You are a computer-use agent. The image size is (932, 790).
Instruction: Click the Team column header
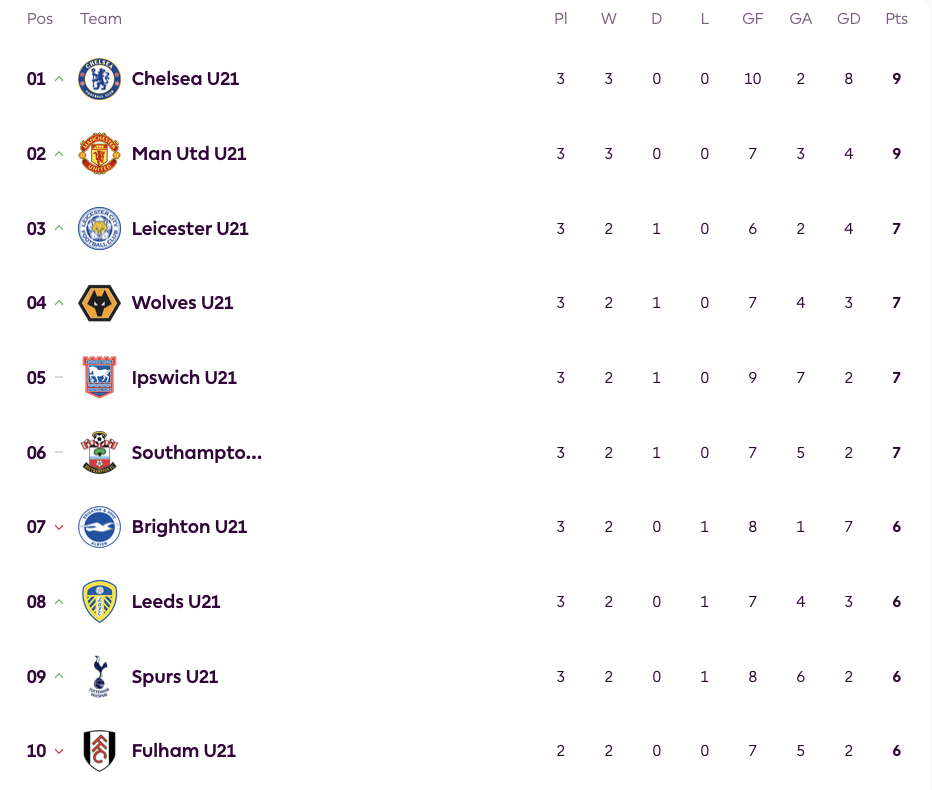(101, 19)
